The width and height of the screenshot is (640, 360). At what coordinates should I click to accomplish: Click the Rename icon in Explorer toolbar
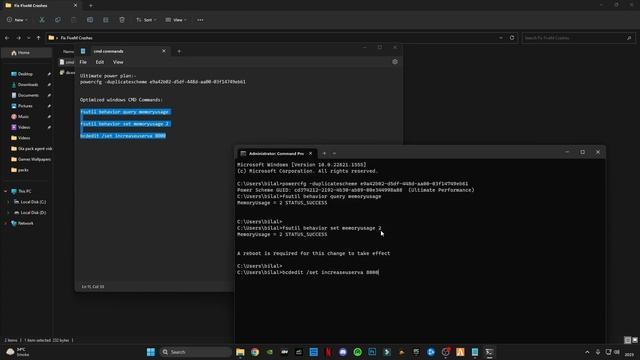point(90,20)
